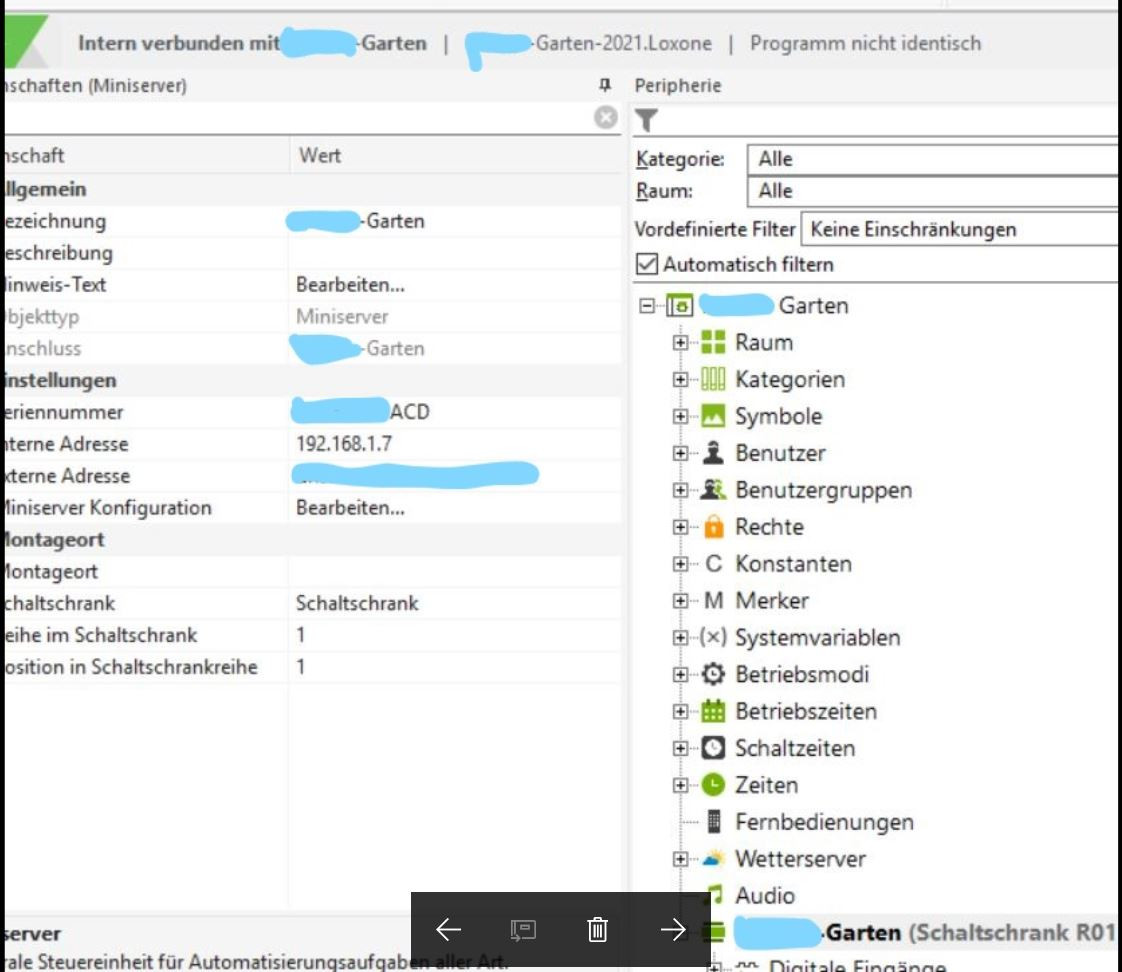
Task: Click the Wert column header
Action: click(x=320, y=155)
